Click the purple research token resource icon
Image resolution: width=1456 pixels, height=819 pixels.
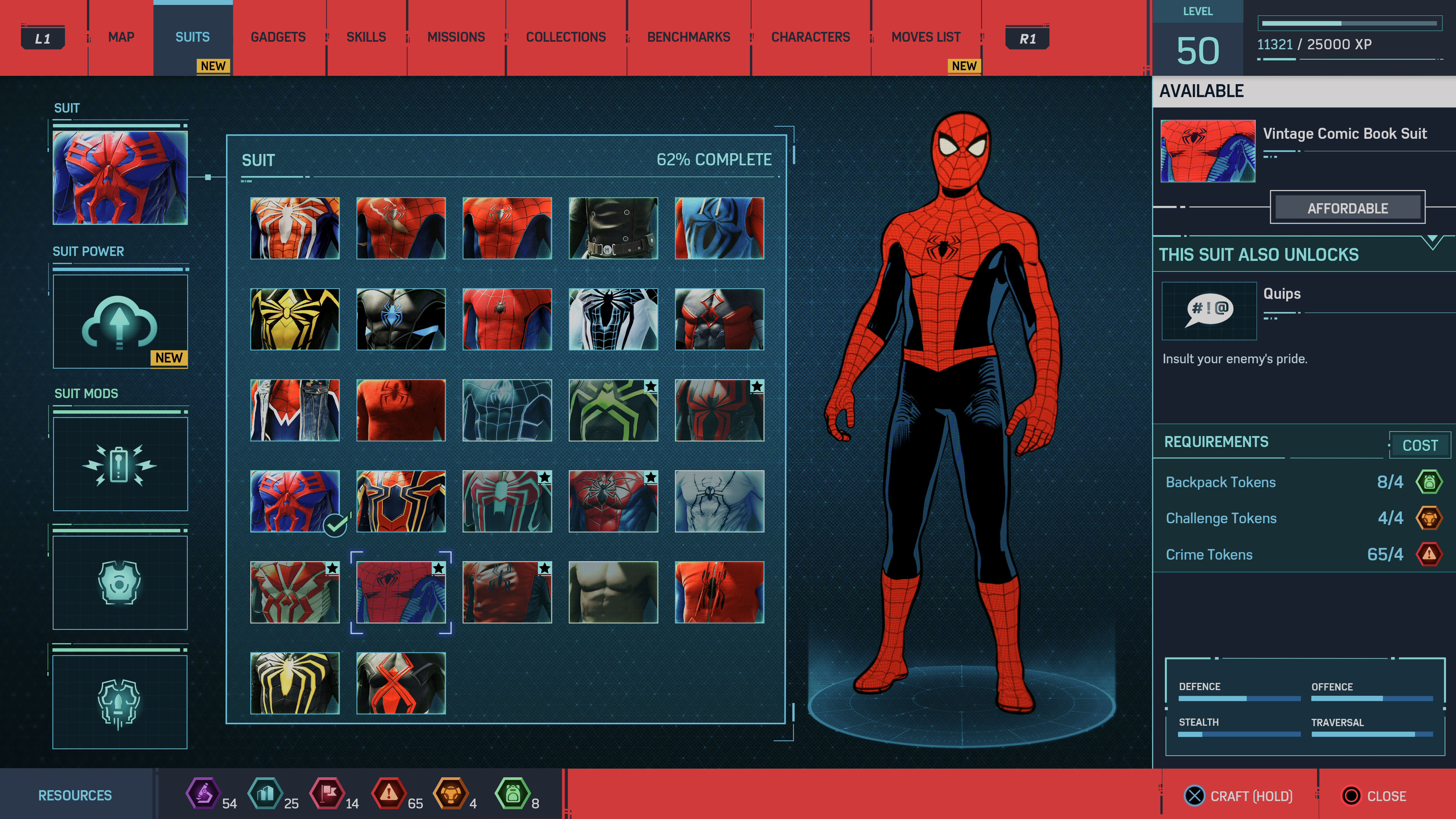point(203,793)
